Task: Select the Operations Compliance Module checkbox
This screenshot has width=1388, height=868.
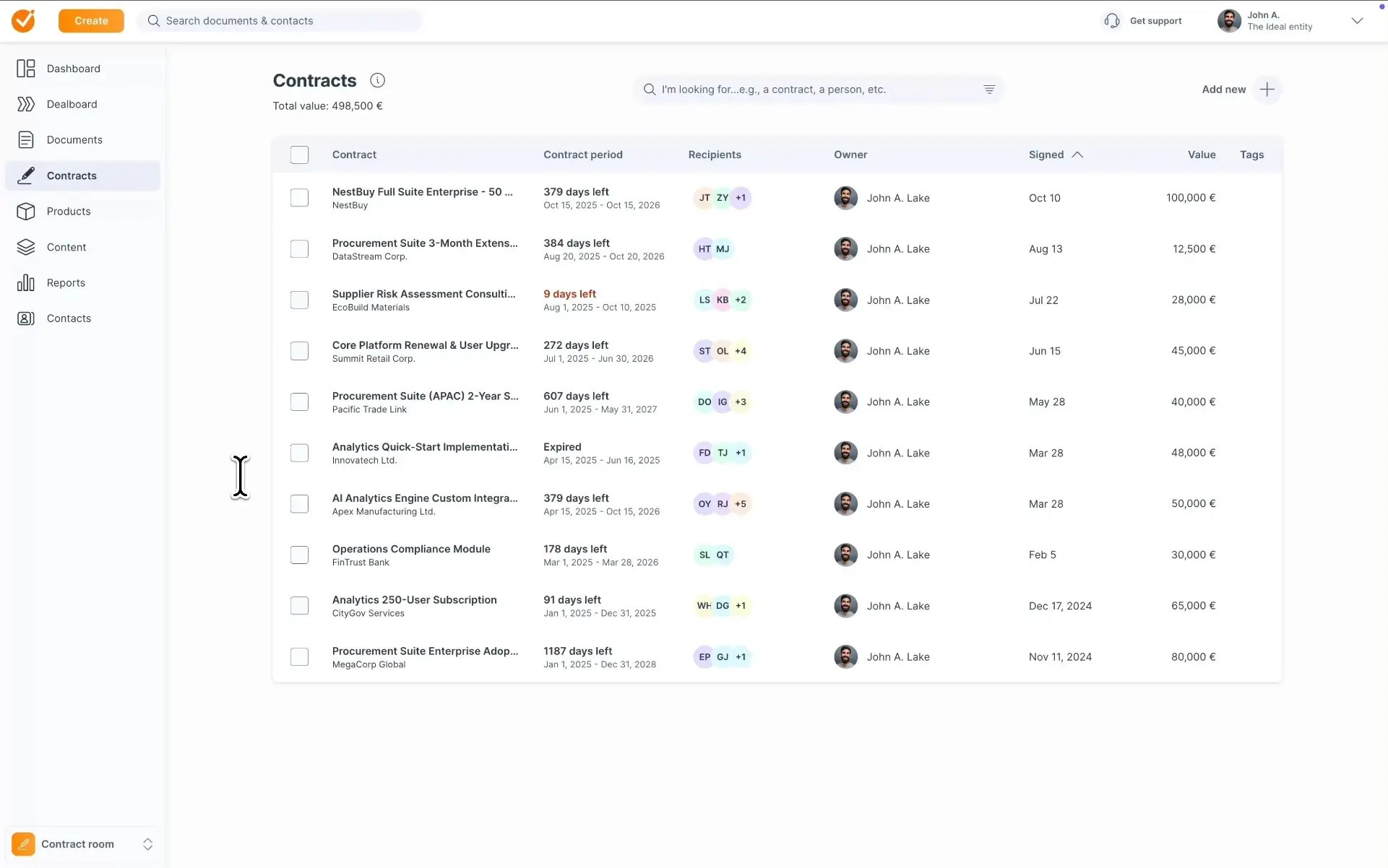Action: (299, 555)
